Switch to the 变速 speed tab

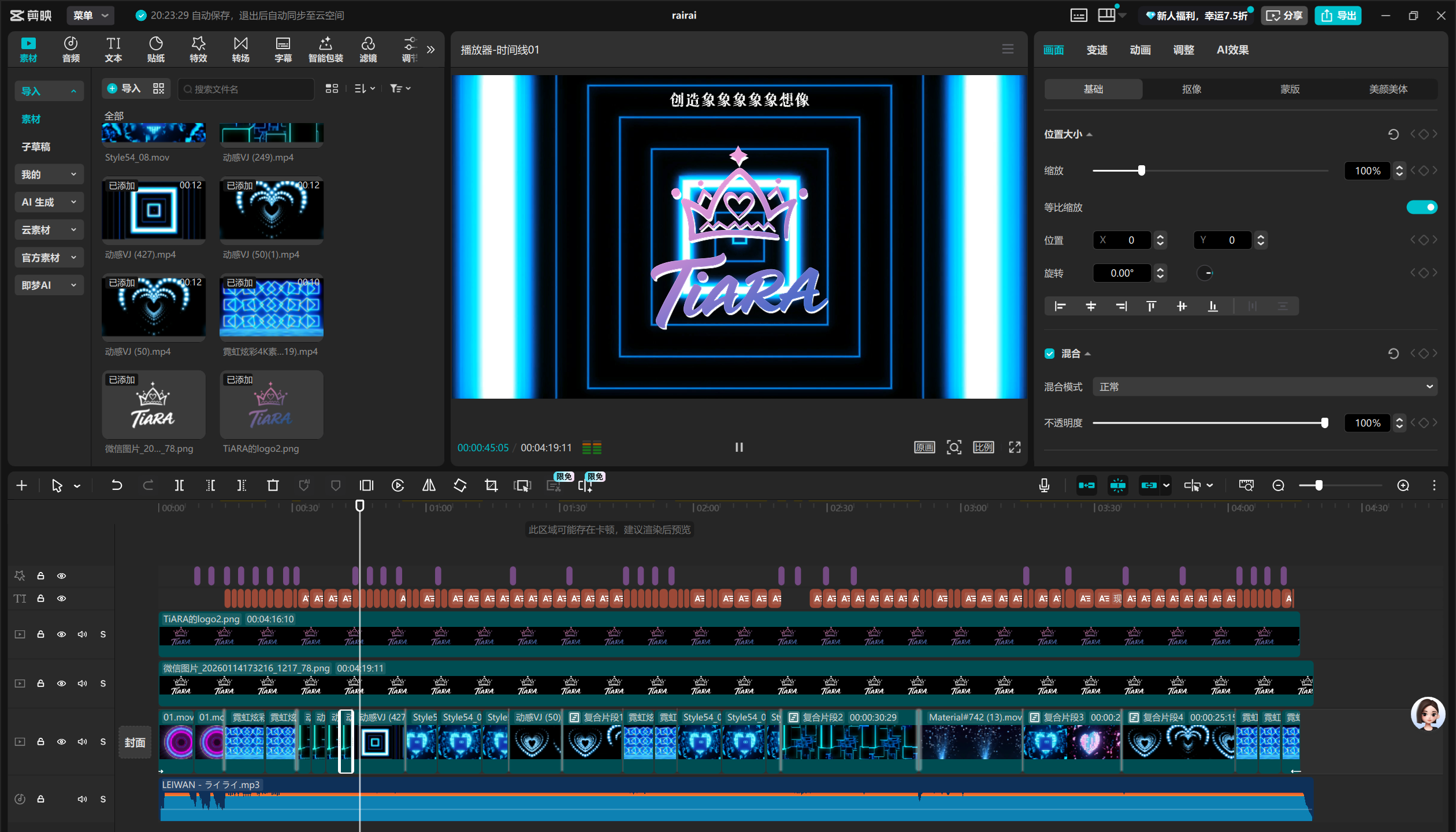(1097, 50)
